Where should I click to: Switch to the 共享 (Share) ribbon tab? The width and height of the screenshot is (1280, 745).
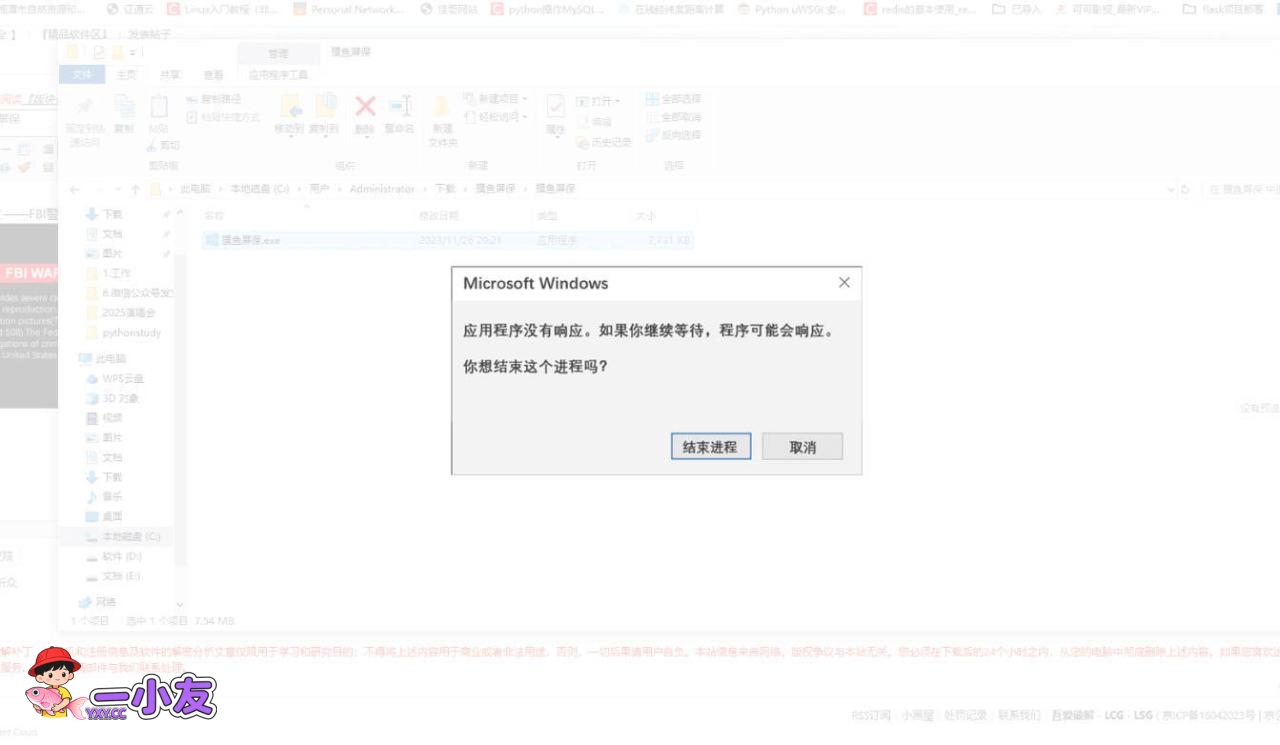[170, 75]
